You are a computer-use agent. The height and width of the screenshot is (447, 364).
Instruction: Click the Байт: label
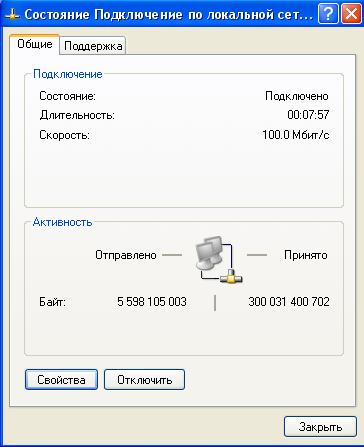tap(52, 302)
